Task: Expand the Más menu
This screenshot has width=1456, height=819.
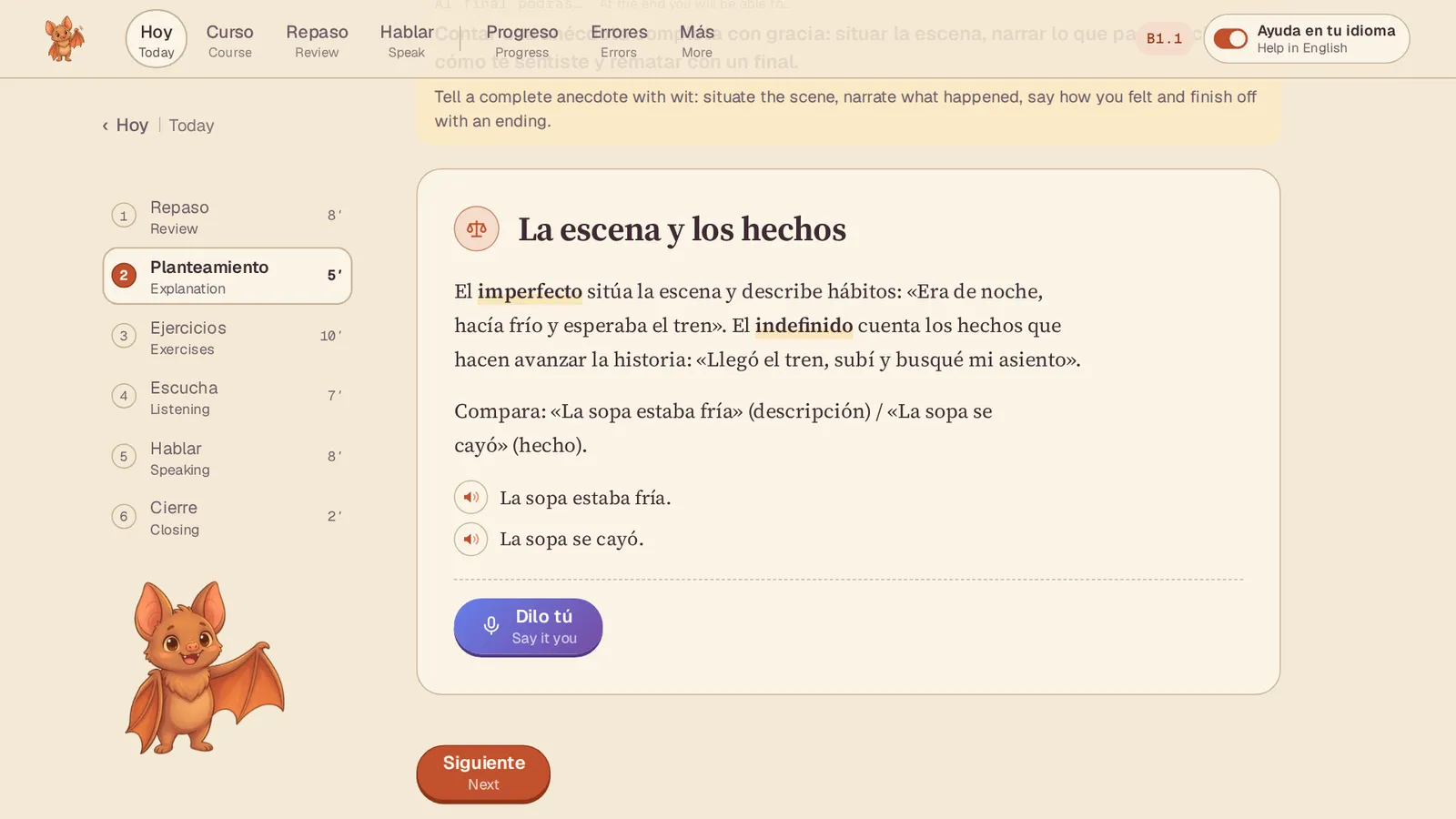Action: [x=697, y=40]
